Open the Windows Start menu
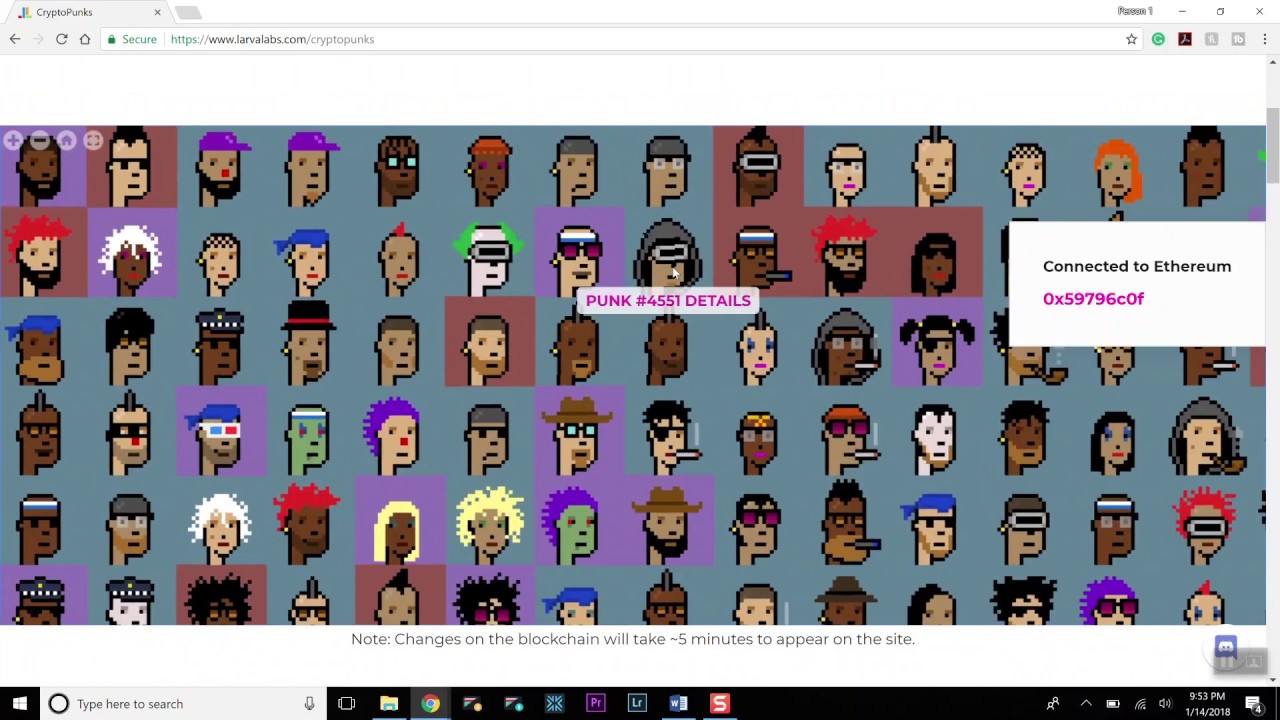 point(20,704)
